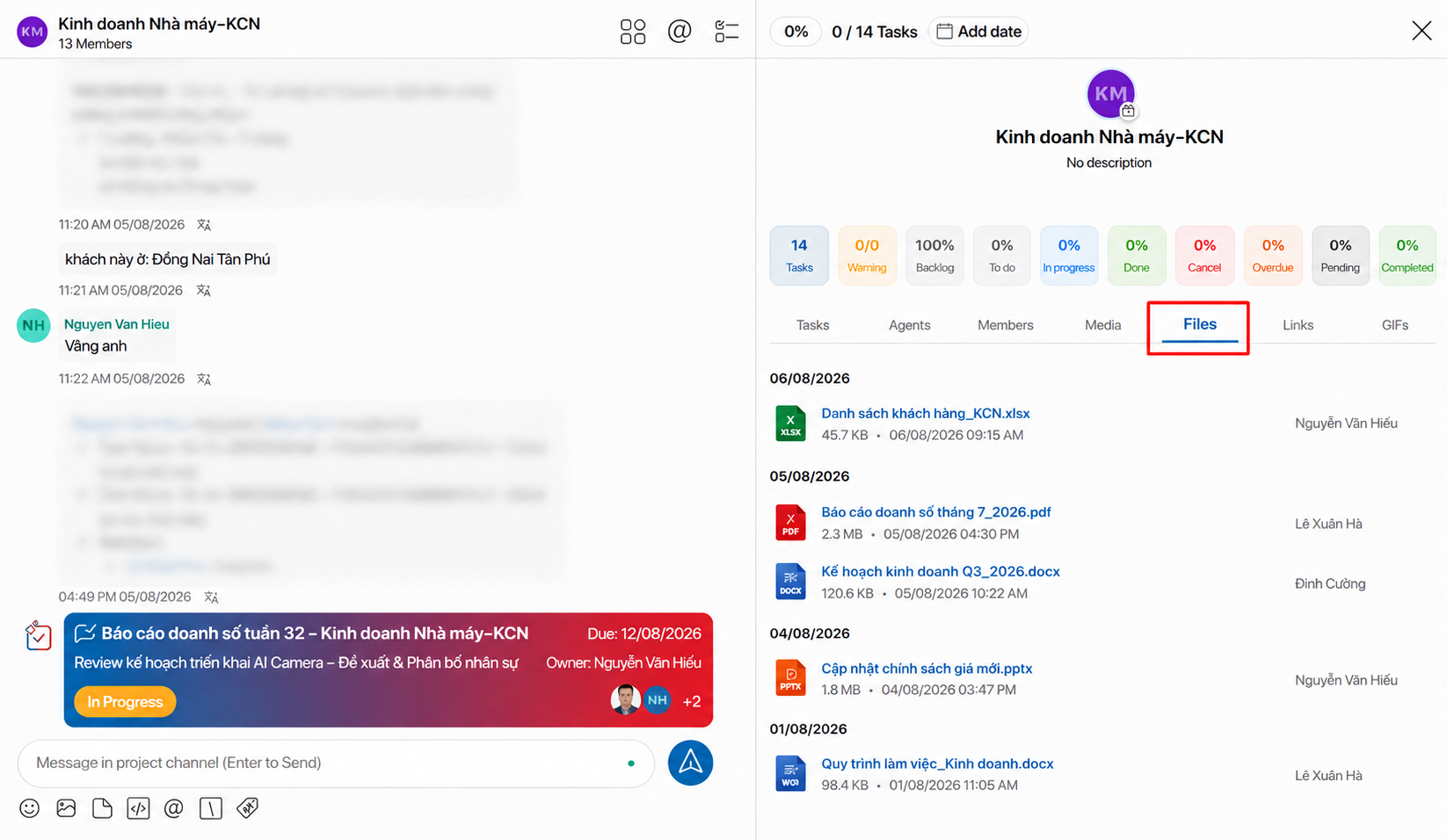The image size is (1447, 840).
Task: Select the 0% Done stat card
Action: (x=1137, y=256)
